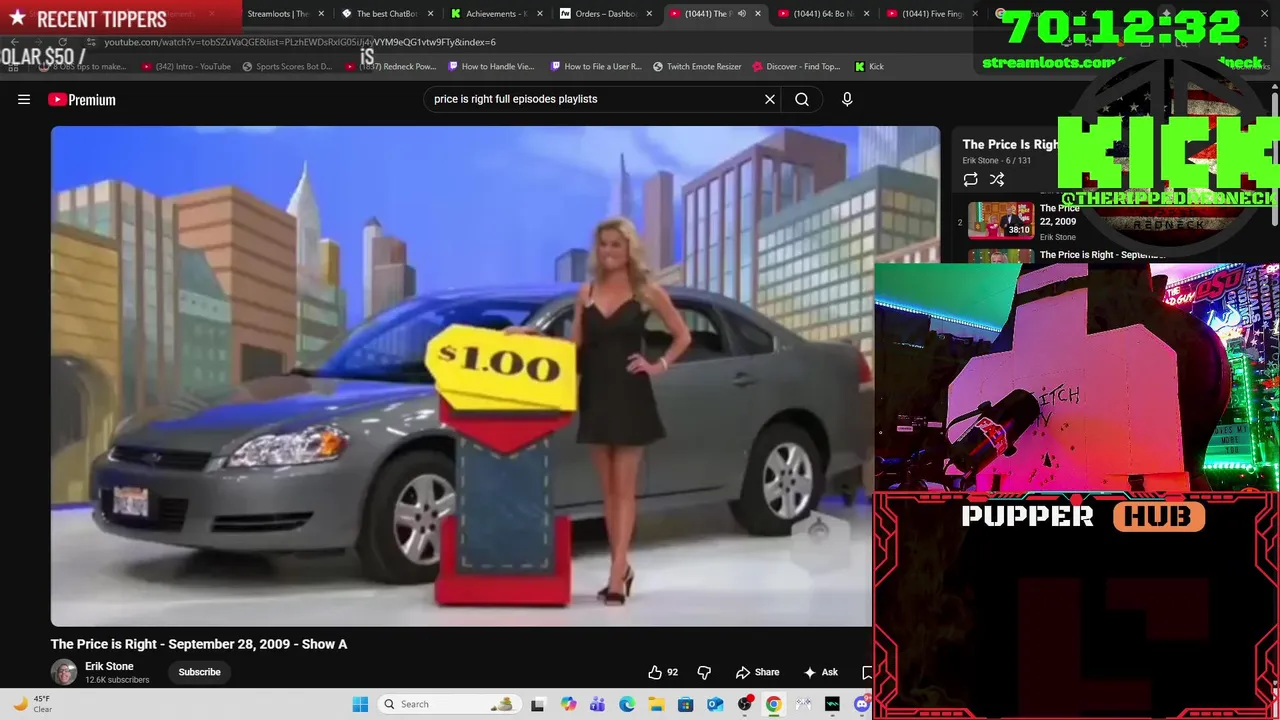Subscribe to Erik Stone's channel
This screenshot has width=1280, height=720.
[199, 672]
